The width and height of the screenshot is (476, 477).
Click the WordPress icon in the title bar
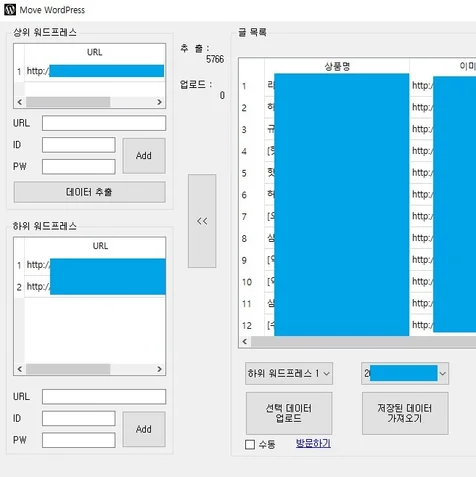coord(10,10)
